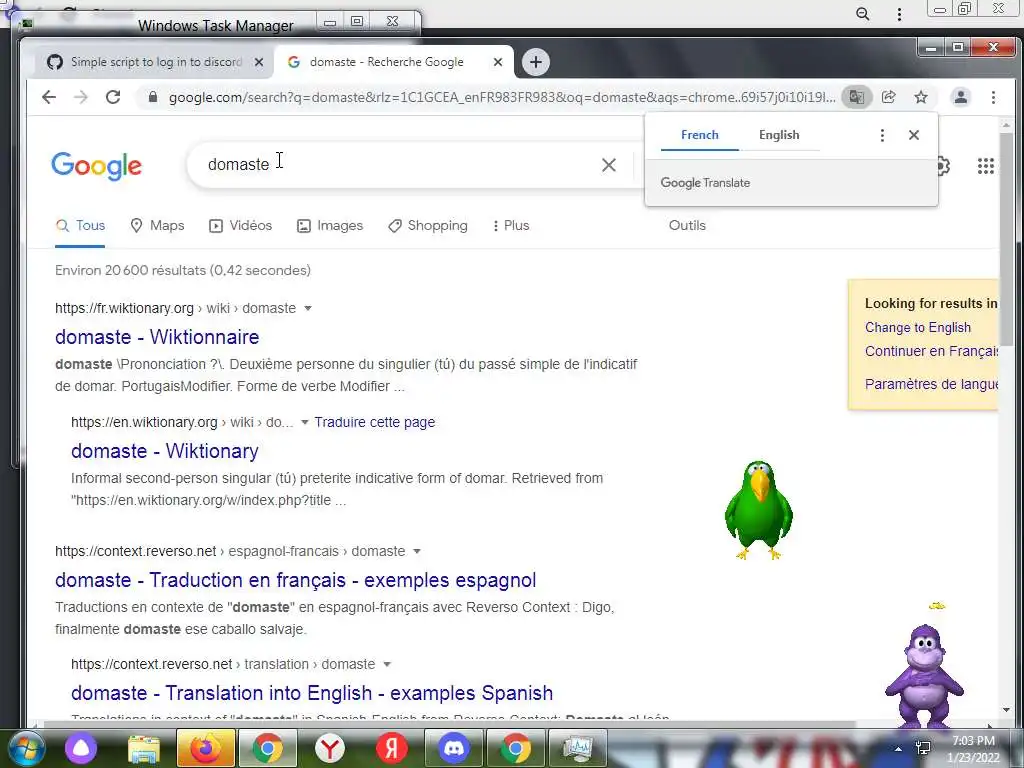Click the search magnifier in background window

point(863,14)
